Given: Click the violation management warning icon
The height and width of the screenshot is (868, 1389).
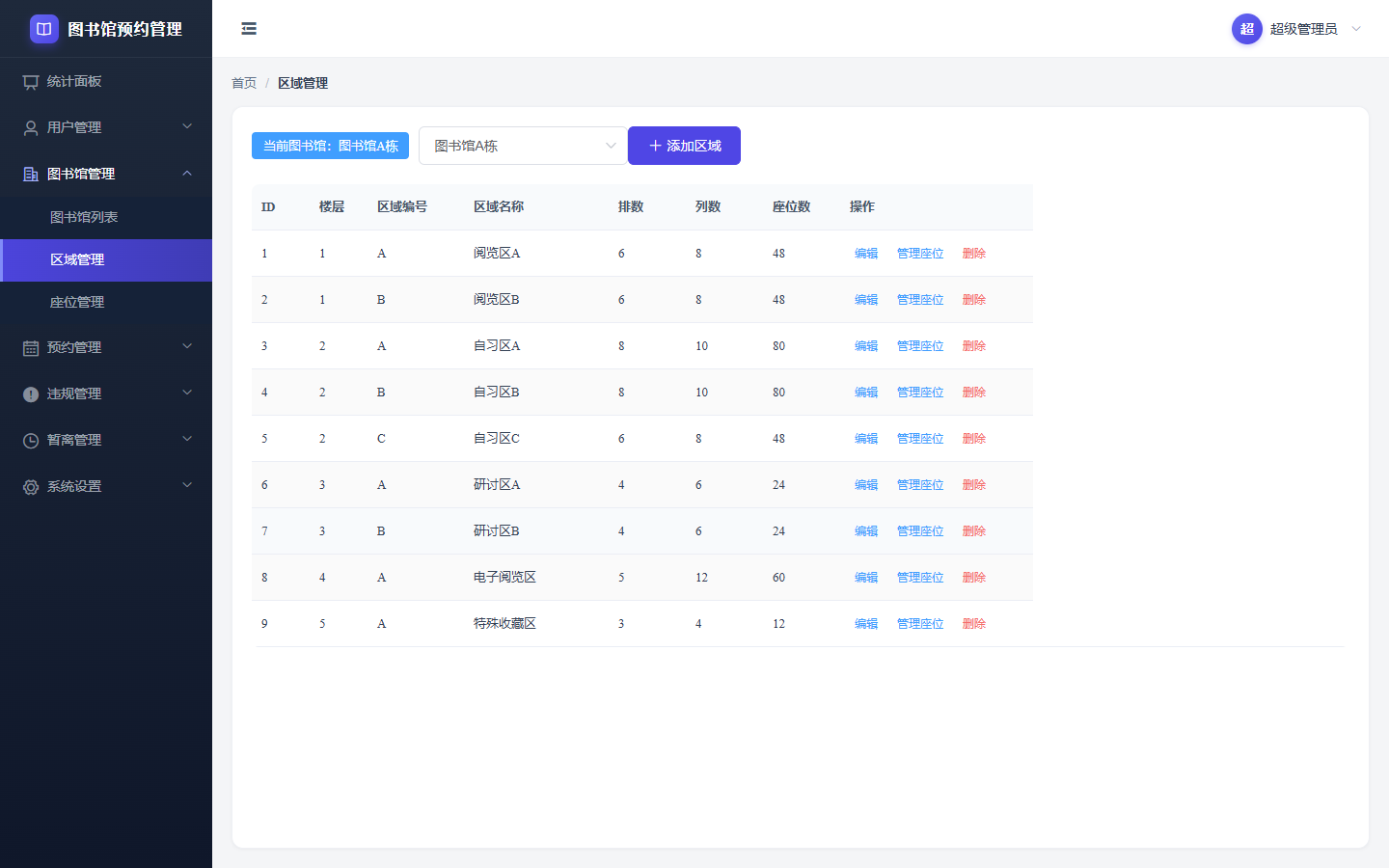Looking at the screenshot, I should pyautogui.click(x=31, y=393).
